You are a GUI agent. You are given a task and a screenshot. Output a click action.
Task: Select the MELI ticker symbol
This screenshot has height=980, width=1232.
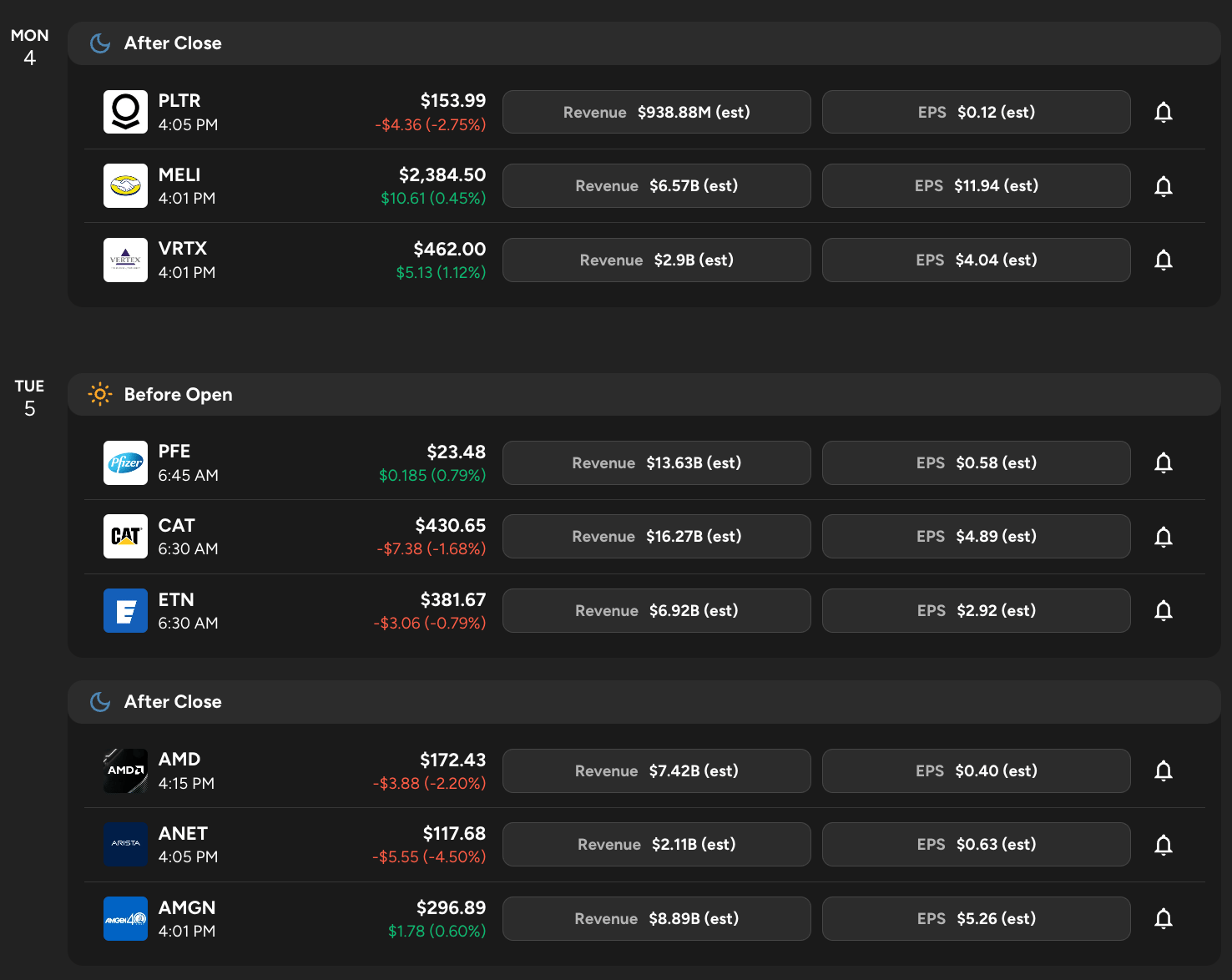[x=179, y=174]
